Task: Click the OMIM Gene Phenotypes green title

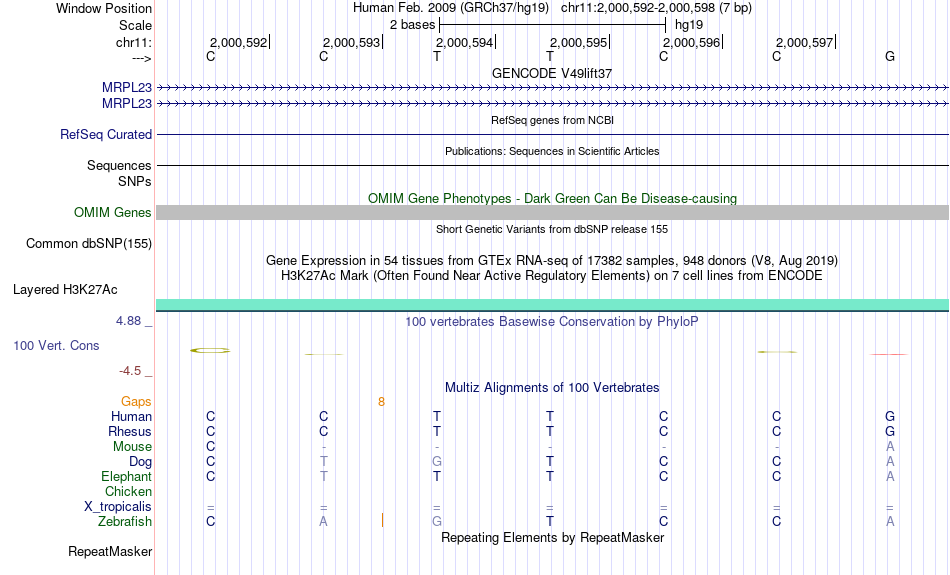Action: pyautogui.click(x=552, y=198)
